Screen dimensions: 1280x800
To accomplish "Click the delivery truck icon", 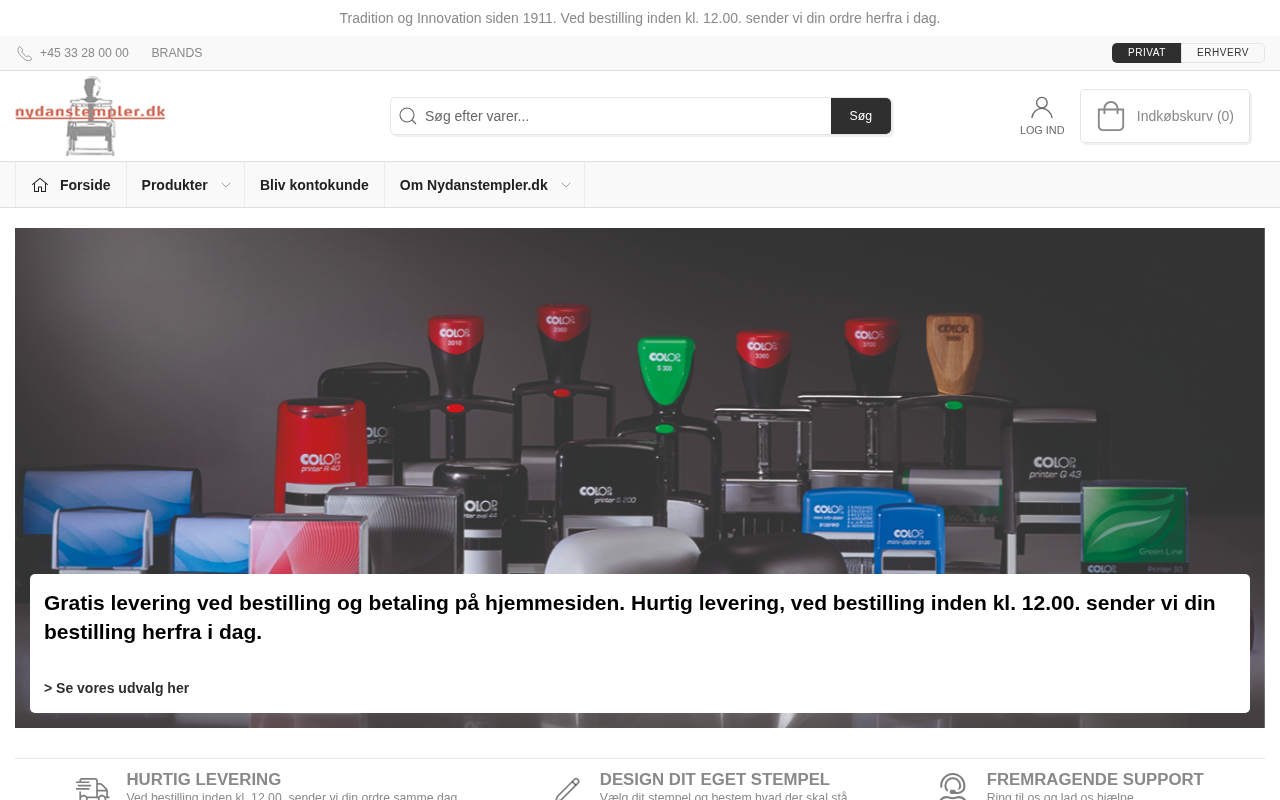I will coord(92,790).
